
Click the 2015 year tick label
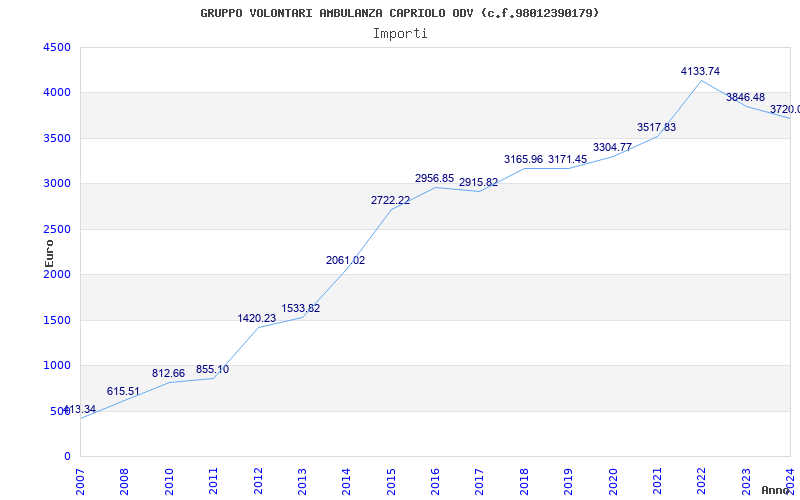coord(391,481)
